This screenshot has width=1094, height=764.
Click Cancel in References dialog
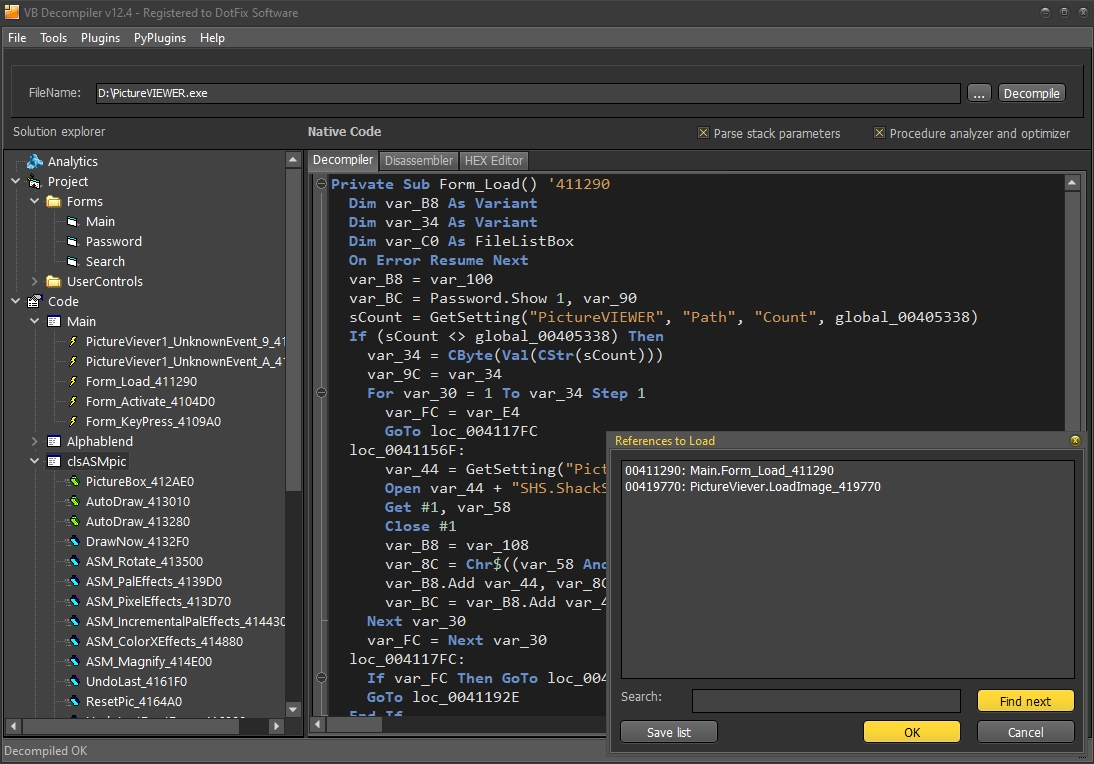pos(1025,732)
